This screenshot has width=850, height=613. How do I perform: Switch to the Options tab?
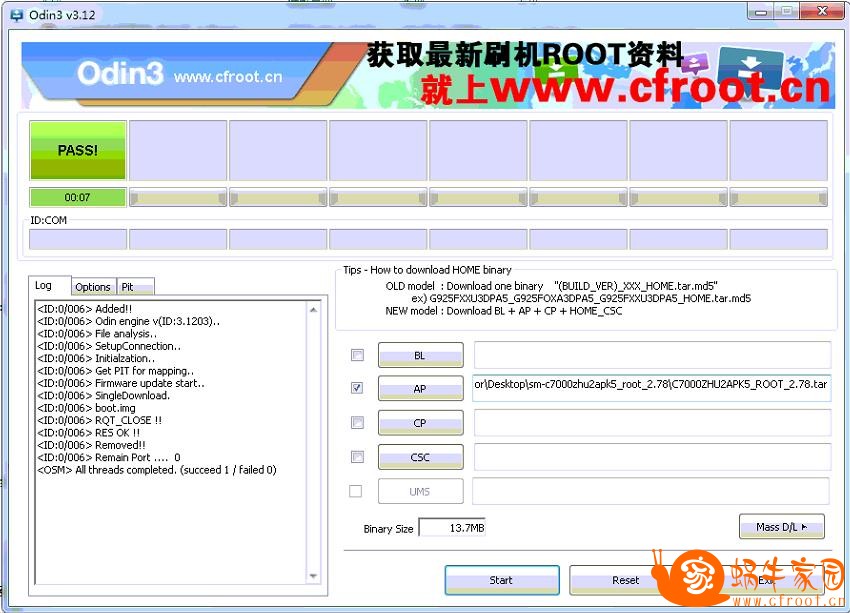[93, 287]
